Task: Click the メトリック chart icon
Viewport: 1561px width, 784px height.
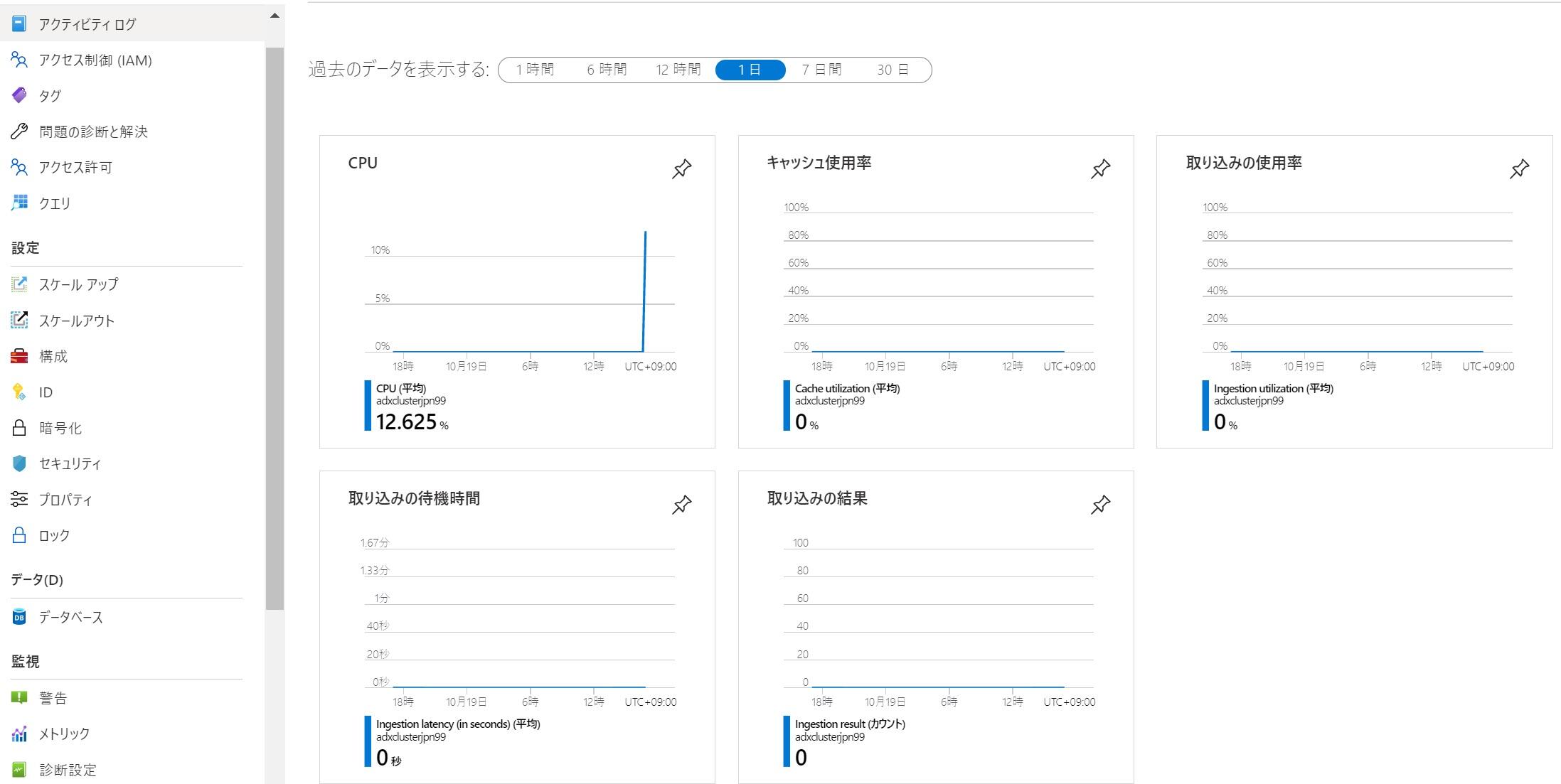Action: tap(19, 733)
